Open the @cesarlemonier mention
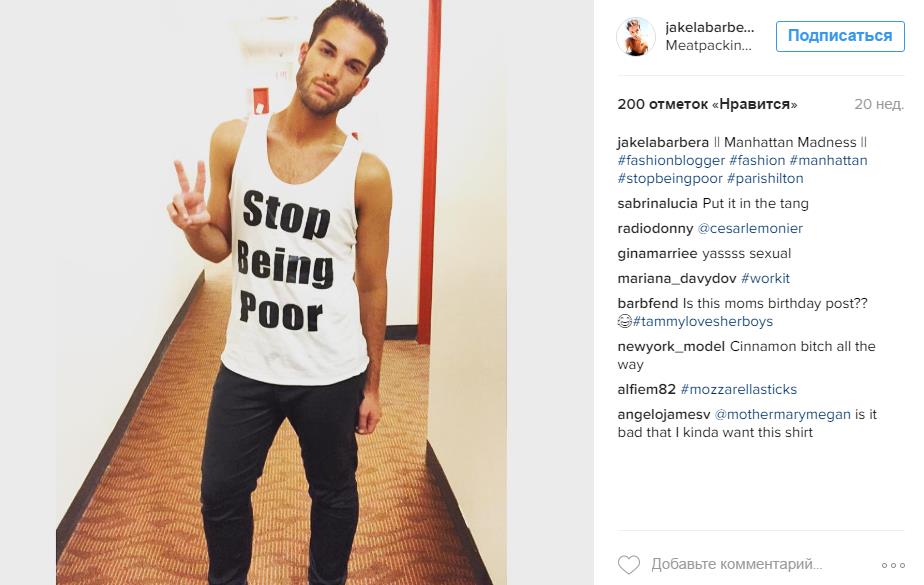The width and height of the screenshot is (924, 585). [x=750, y=229]
